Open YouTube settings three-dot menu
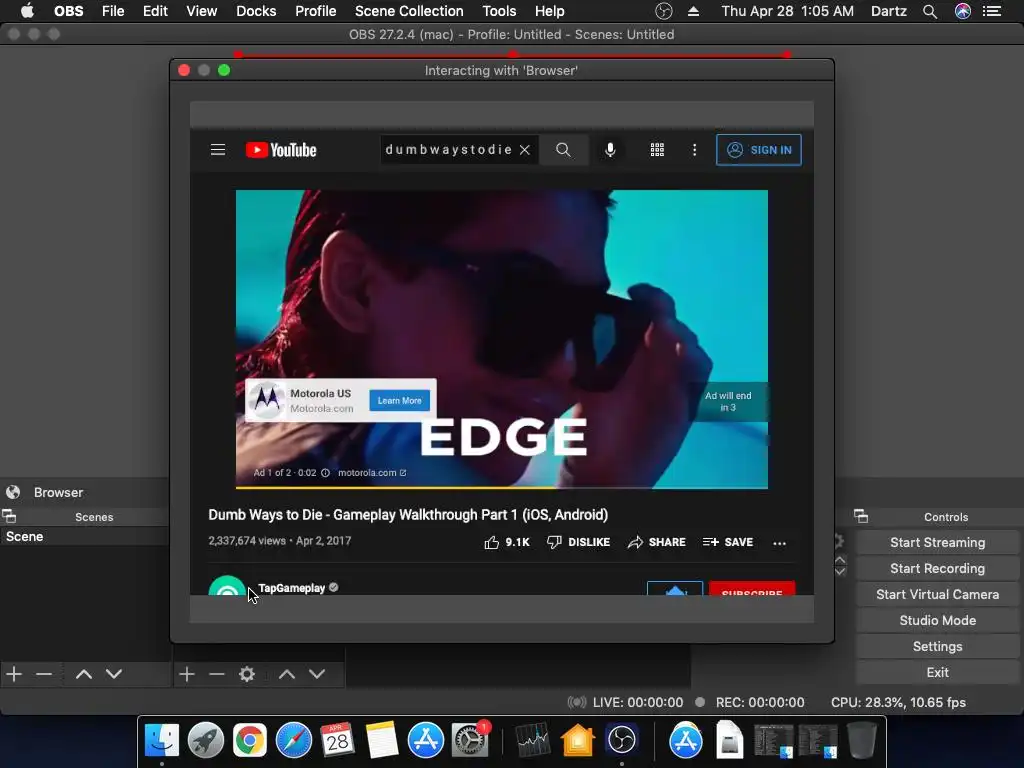 pos(694,150)
